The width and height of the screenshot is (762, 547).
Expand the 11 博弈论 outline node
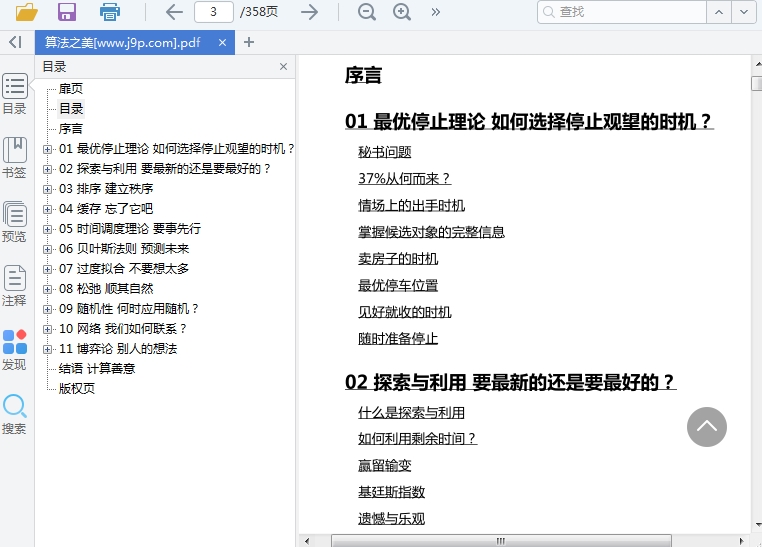48,349
